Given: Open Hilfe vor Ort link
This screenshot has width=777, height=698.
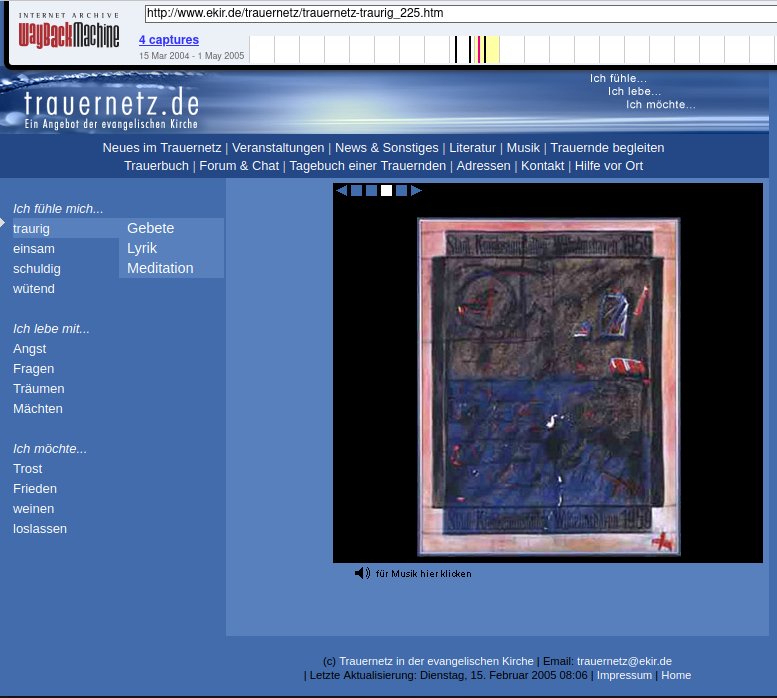Looking at the screenshot, I should click(609, 165).
